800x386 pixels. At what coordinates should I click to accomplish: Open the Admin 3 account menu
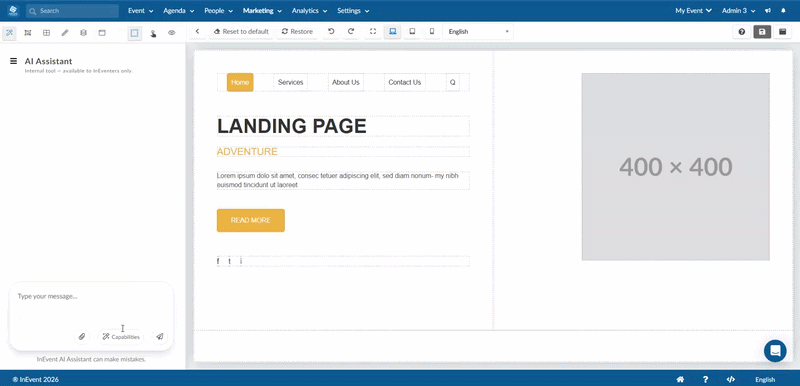(x=738, y=11)
